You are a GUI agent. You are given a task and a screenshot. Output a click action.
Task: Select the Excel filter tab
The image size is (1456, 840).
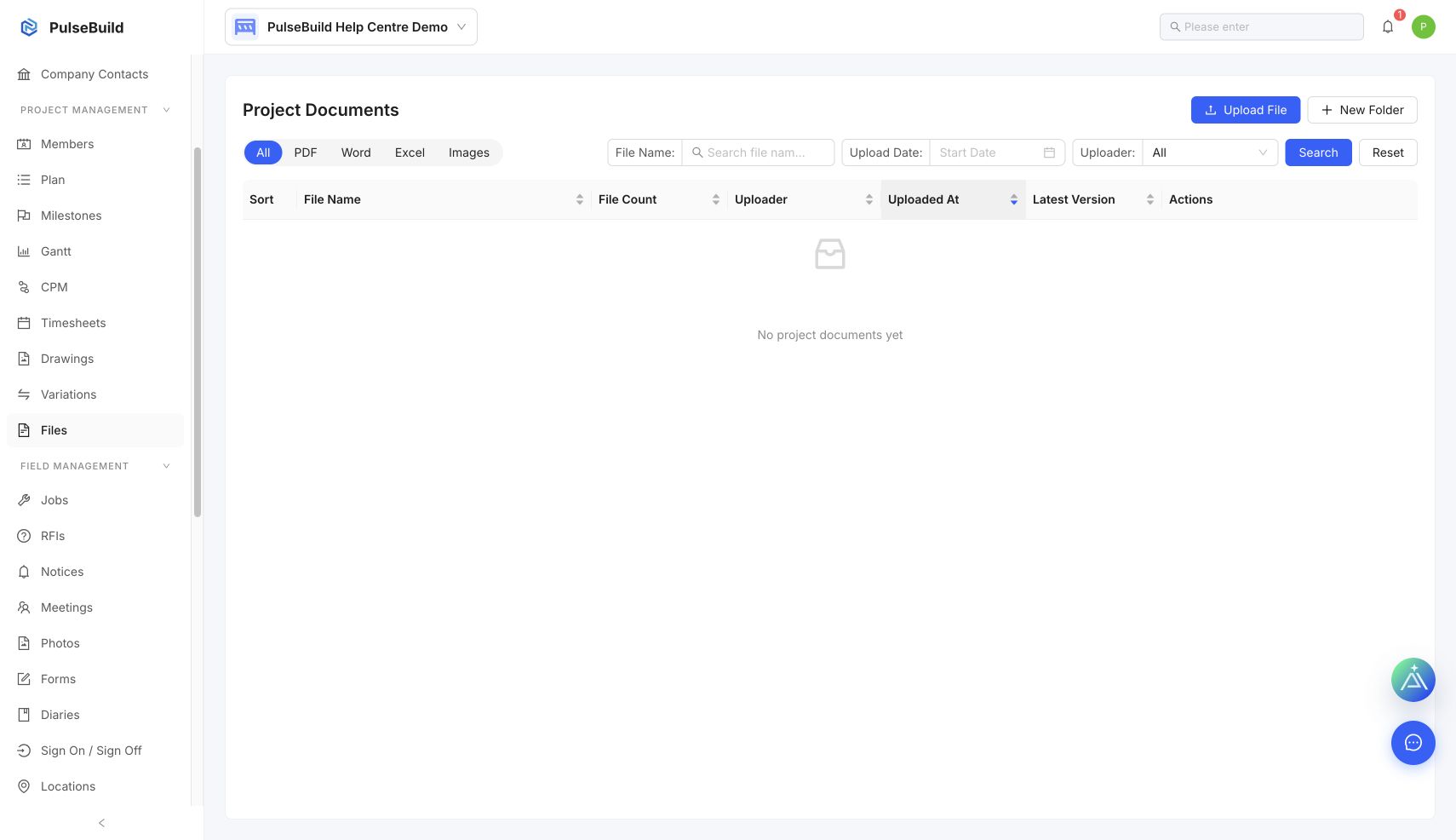410,152
